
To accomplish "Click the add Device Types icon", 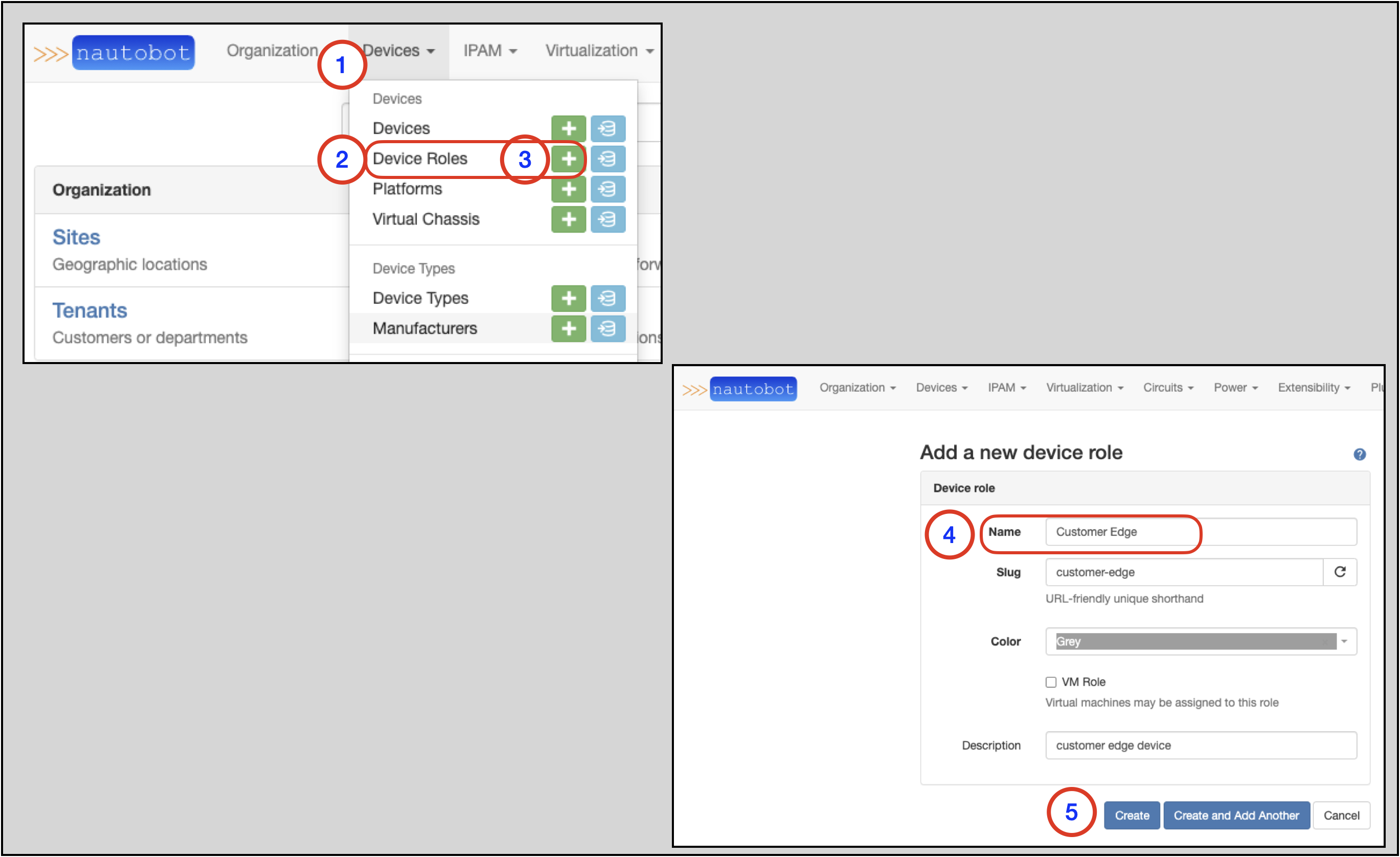I will [568, 296].
